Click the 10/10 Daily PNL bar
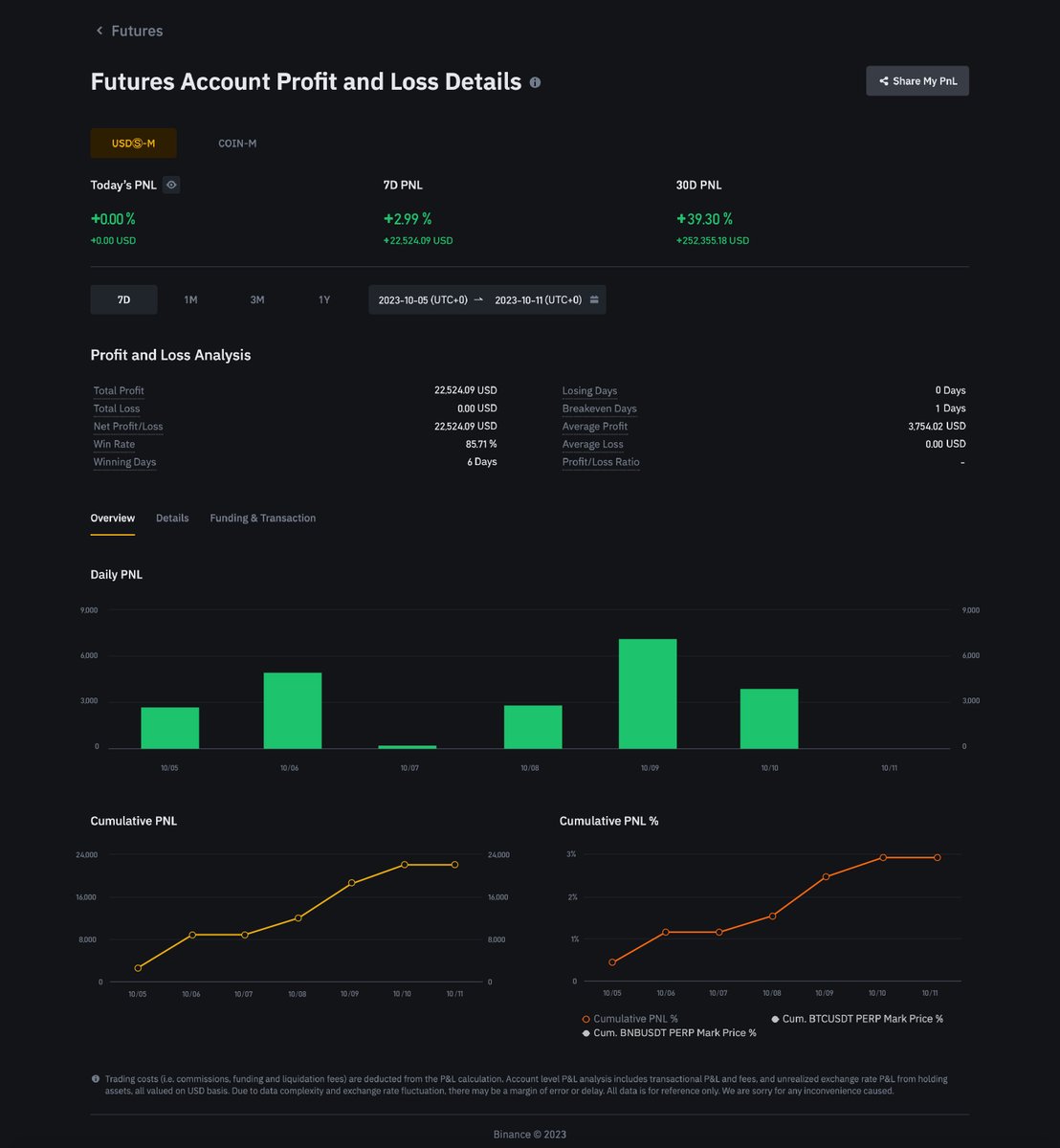 (x=769, y=718)
